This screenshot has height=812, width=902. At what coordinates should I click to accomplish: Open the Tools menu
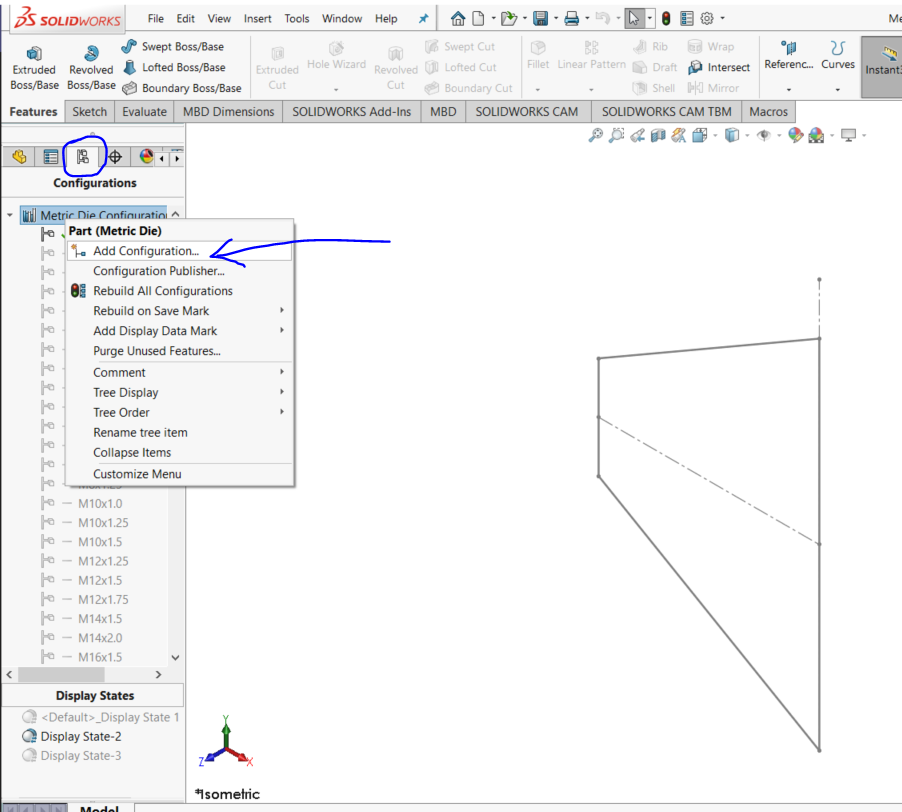pos(297,18)
